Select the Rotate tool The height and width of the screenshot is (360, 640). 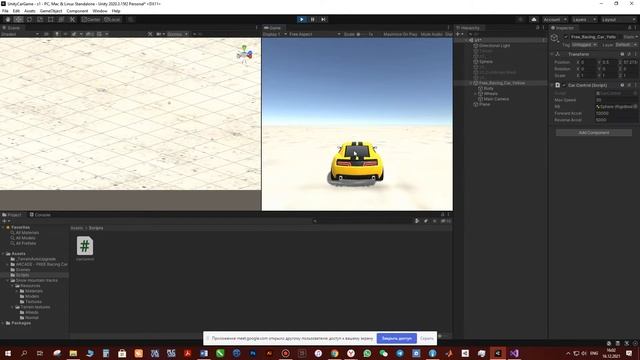29,19
